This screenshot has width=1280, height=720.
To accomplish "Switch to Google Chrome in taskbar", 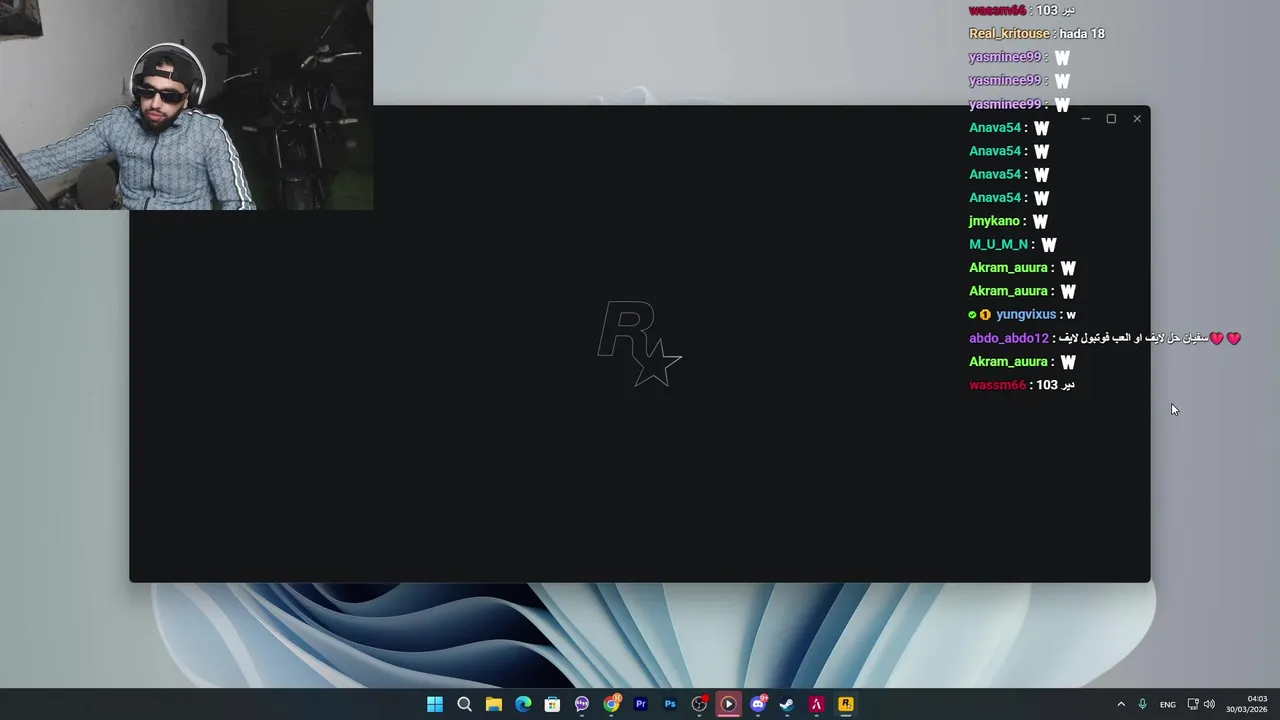I will [611, 704].
